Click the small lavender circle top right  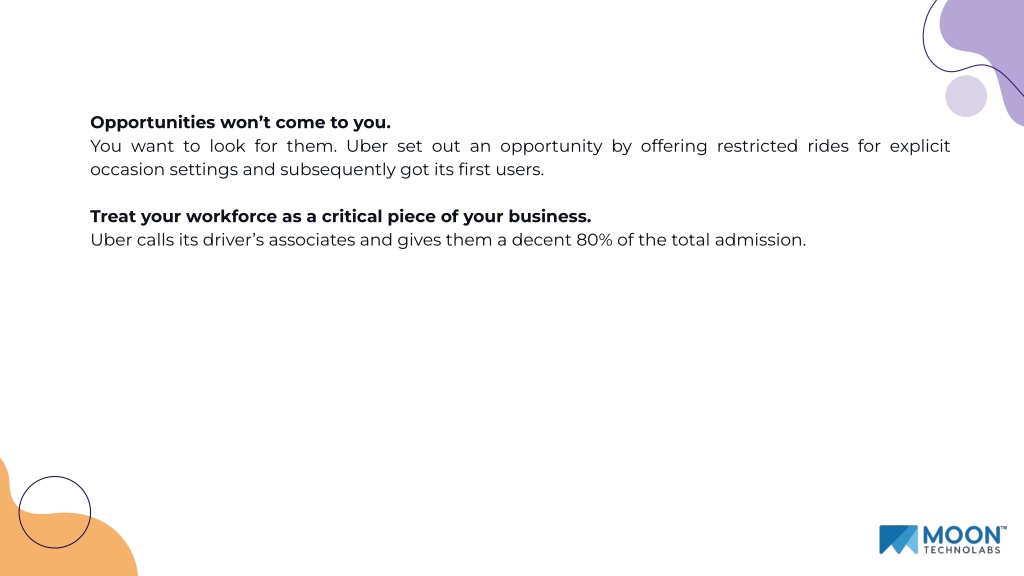966,96
